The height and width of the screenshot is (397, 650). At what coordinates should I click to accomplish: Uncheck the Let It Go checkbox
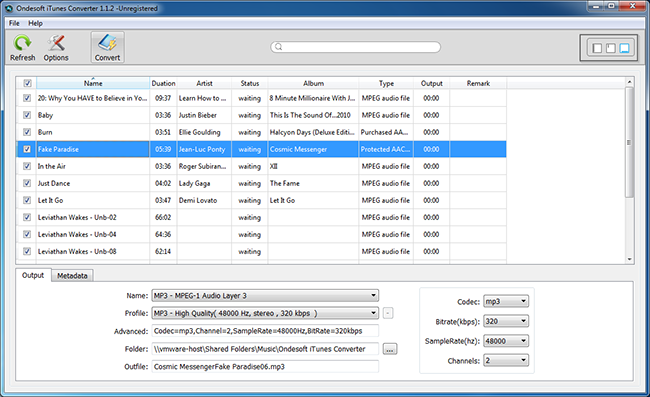coord(27,200)
